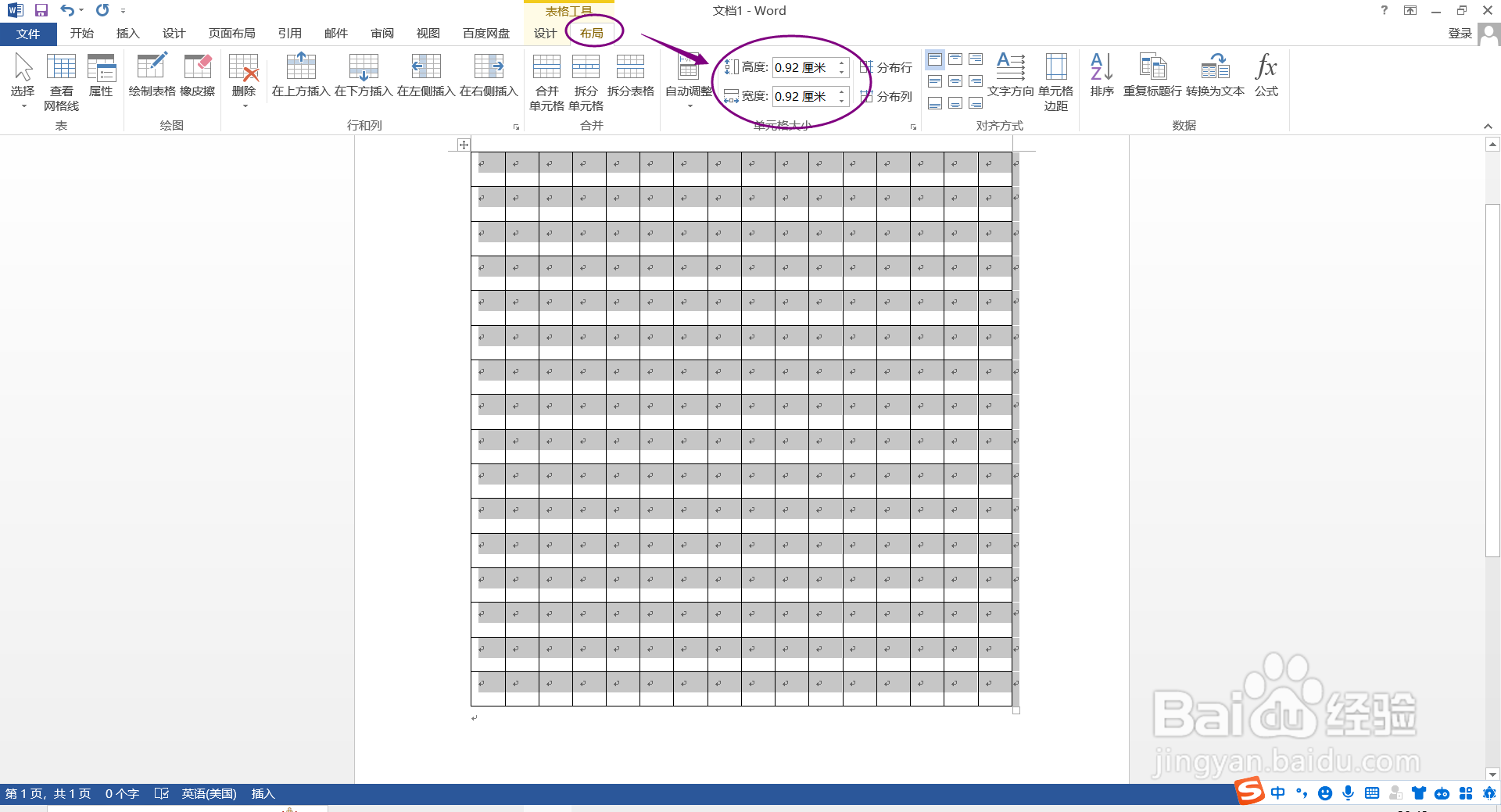The height and width of the screenshot is (812, 1501).
Task: Open language setting 英语(美国) in status bar
Action: [x=209, y=794]
